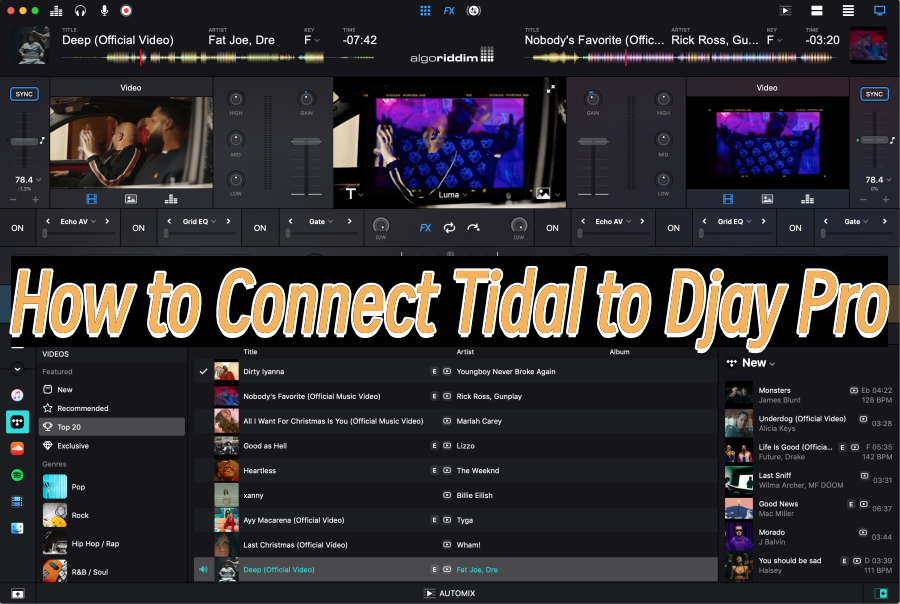This screenshot has width=900, height=604.
Task: Select Top 20 in the sidebar
Action: [112, 427]
